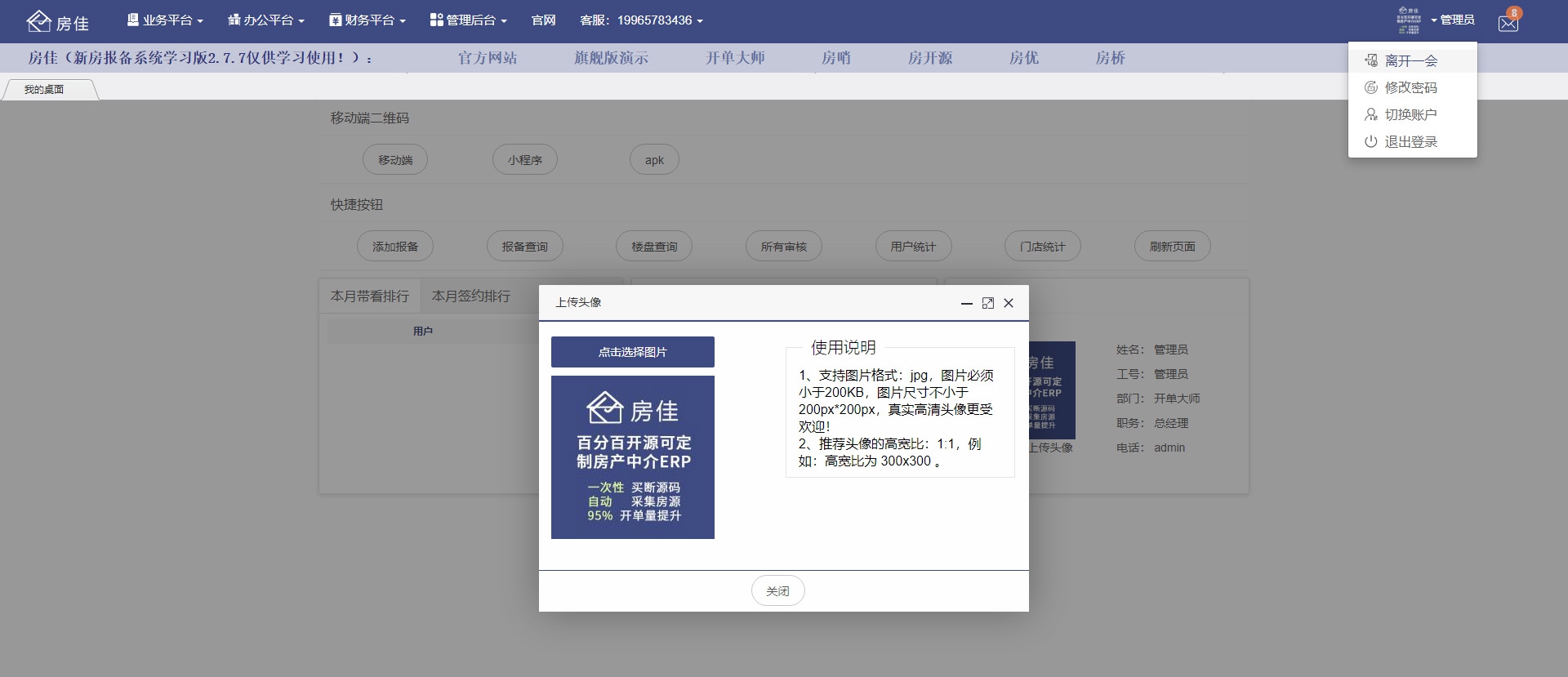This screenshot has width=1568, height=677.
Task: Click the 切换账户 user icon
Action: pyautogui.click(x=1370, y=114)
